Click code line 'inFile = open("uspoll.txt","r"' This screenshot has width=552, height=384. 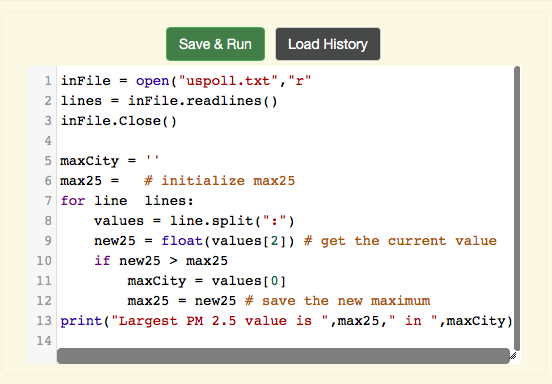pos(186,81)
